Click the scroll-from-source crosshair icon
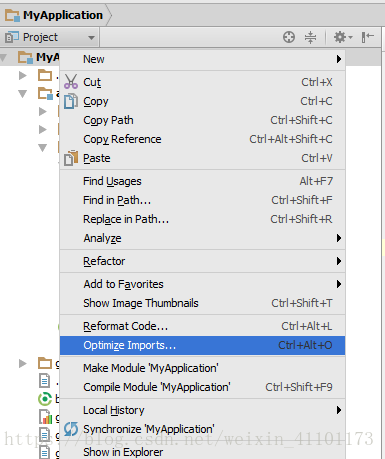385x459 pixels. tap(289, 37)
